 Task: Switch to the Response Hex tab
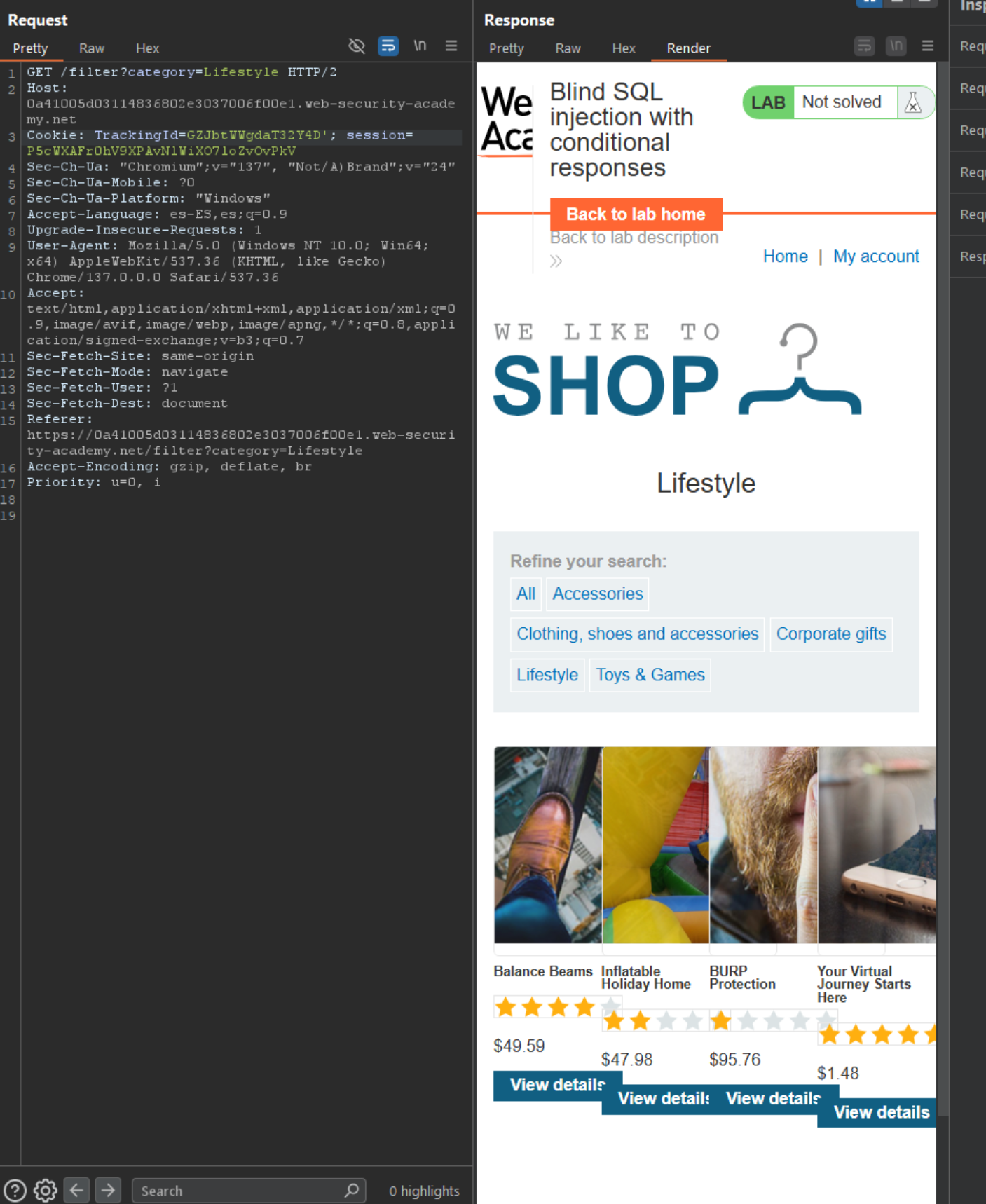coord(623,48)
